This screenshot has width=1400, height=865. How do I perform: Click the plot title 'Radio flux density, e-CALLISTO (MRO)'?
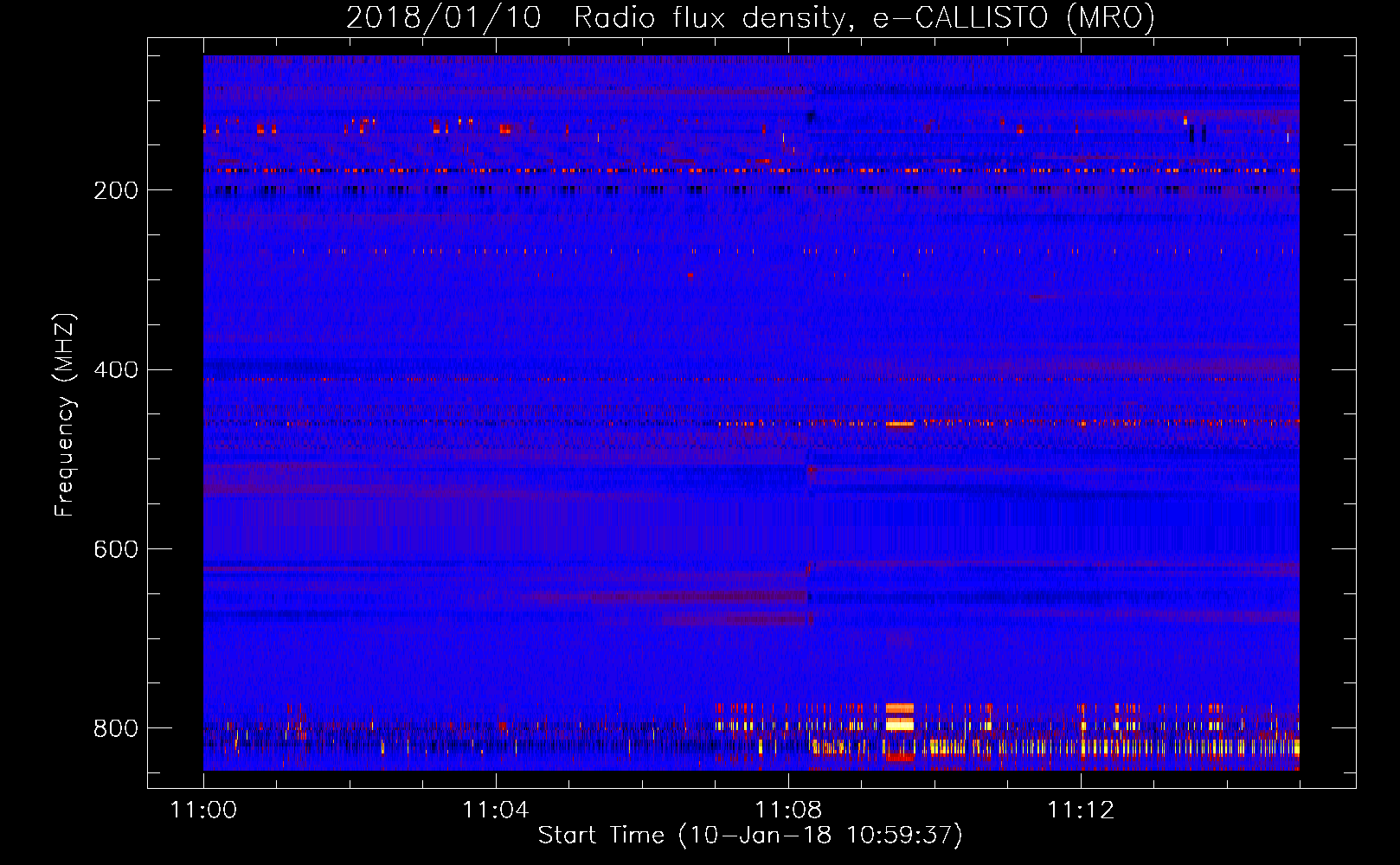[864, 18]
